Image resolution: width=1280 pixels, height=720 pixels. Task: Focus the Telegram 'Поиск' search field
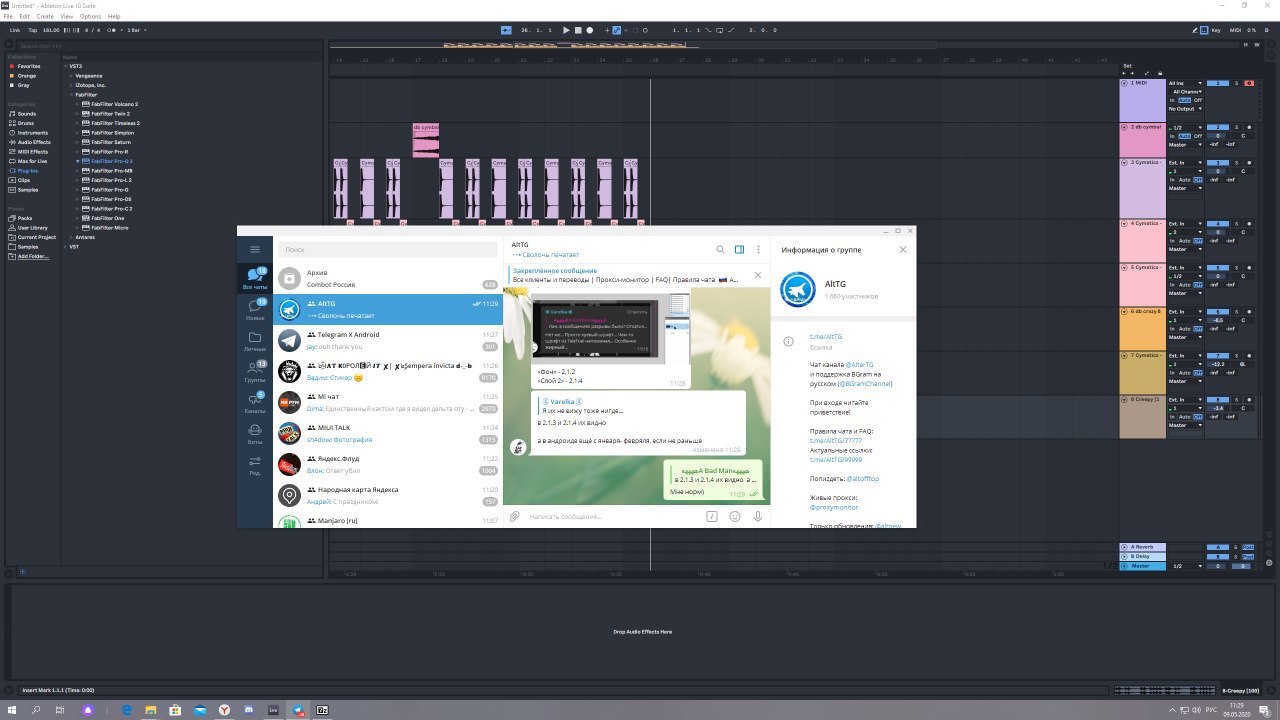(388, 249)
